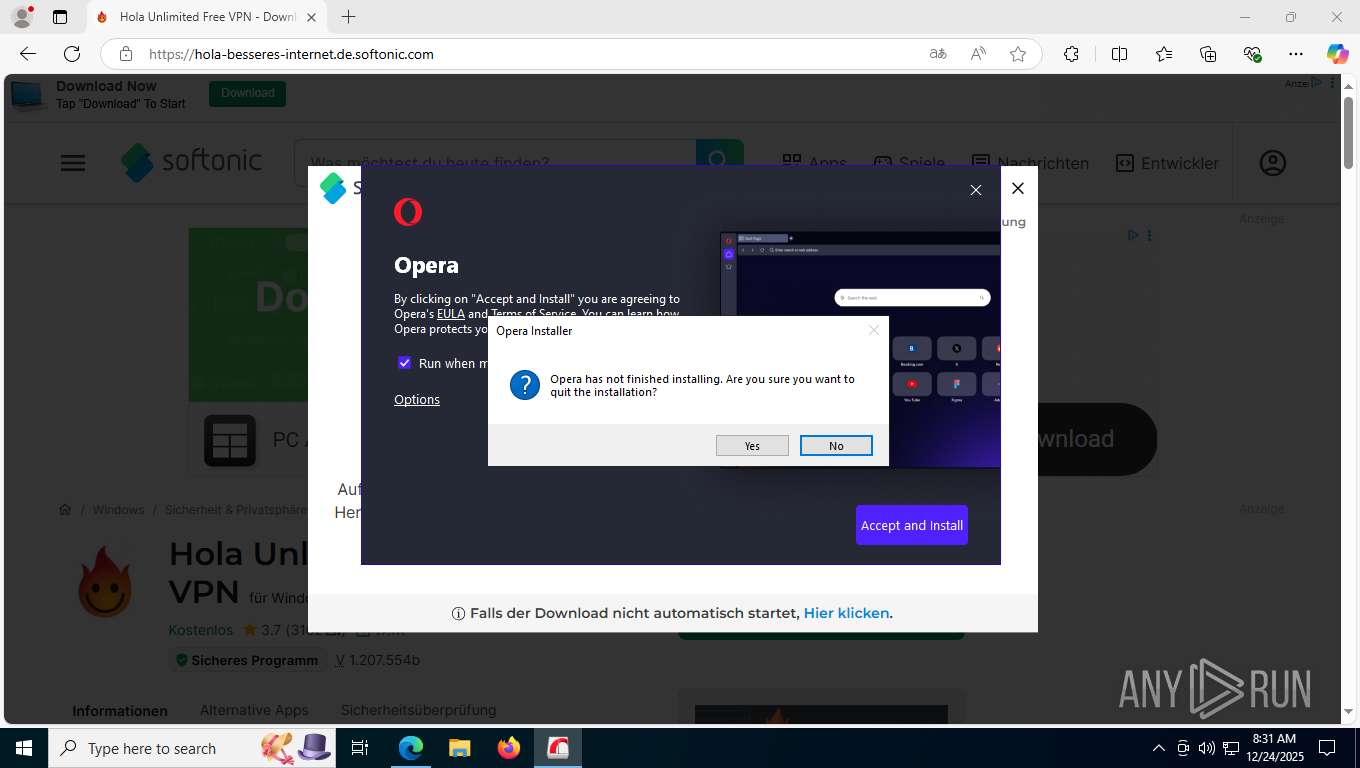Open the Windows Start menu
The width and height of the screenshot is (1360, 768).
(x=23, y=748)
